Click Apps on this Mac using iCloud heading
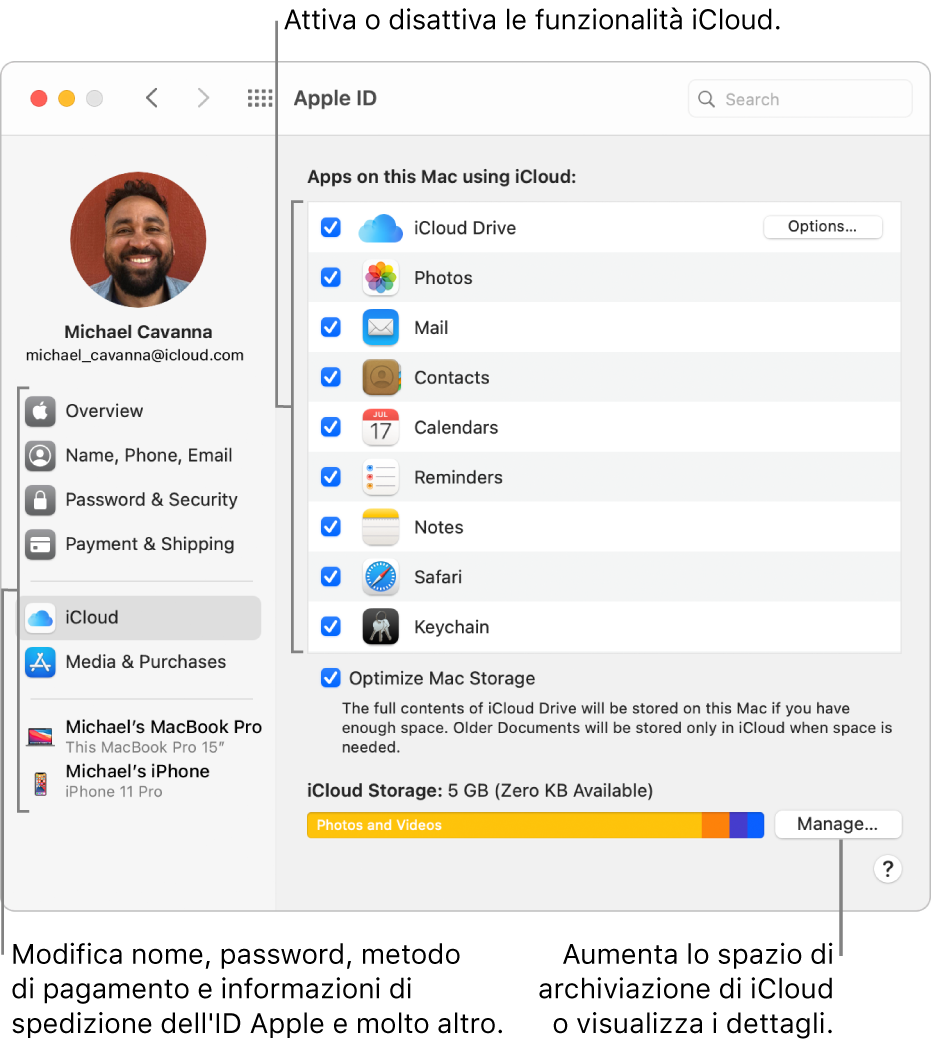 click(x=441, y=177)
